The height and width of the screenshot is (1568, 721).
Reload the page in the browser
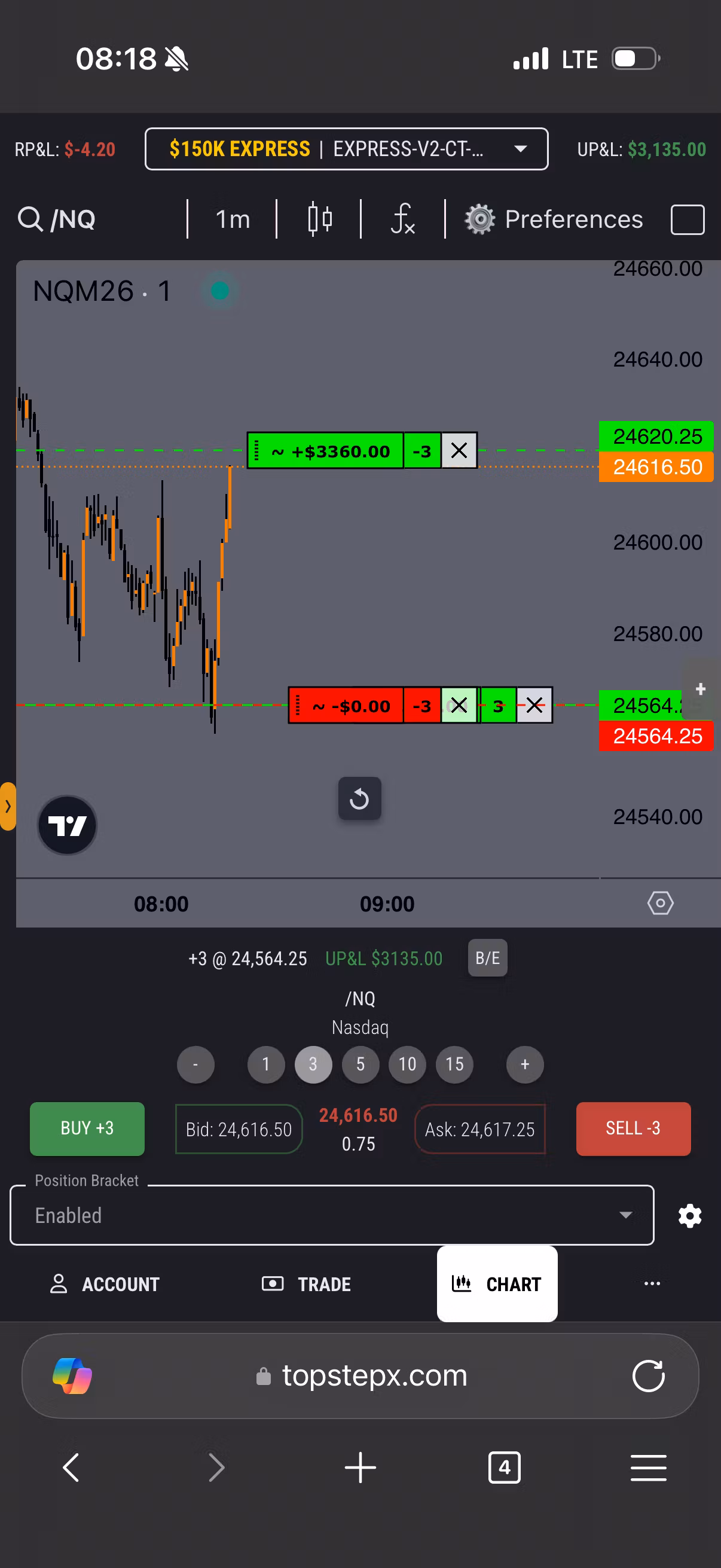tap(649, 1376)
